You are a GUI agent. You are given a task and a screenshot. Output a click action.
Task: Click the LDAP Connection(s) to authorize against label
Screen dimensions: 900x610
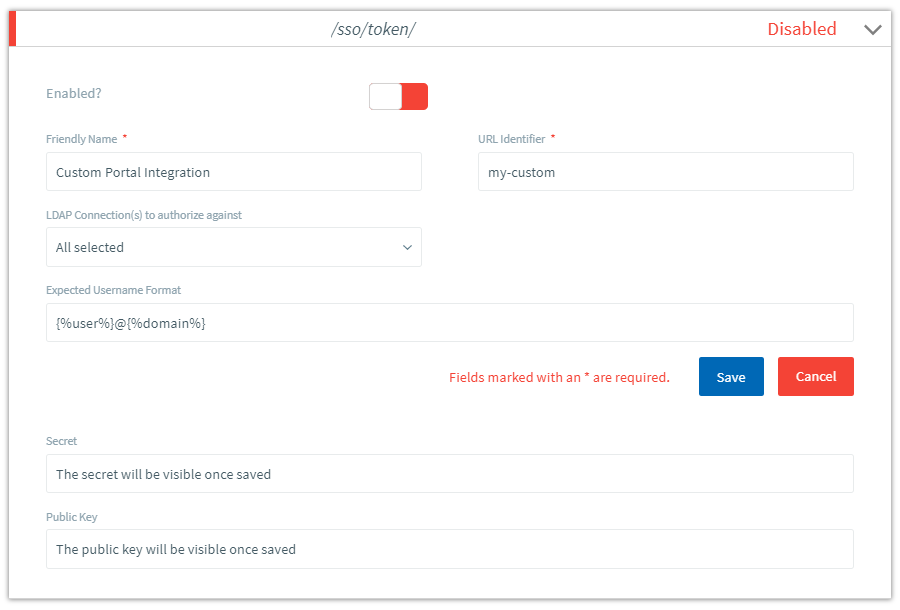pyautogui.click(x=144, y=215)
